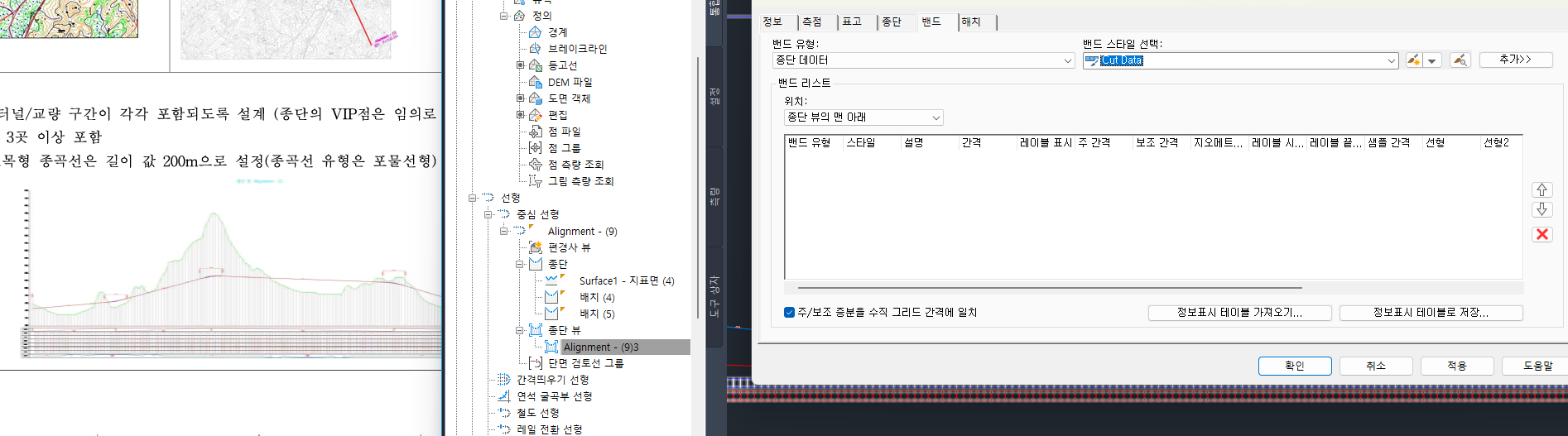The width and height of the screenshot is (1568, 436).
Task: Click the move band down arrow icon
Action: pos(1542,209)
